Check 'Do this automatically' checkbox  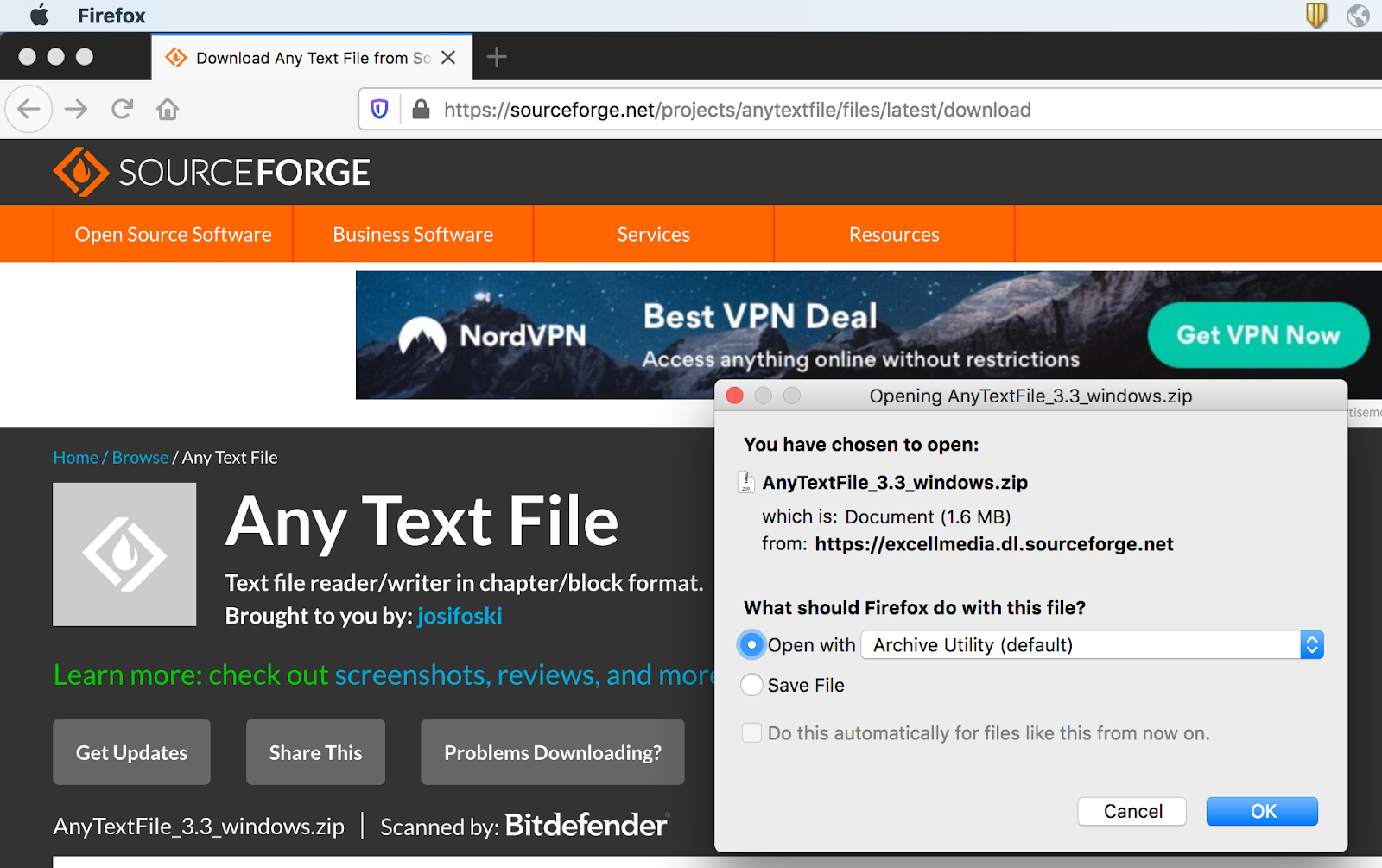tap(751, 733)
